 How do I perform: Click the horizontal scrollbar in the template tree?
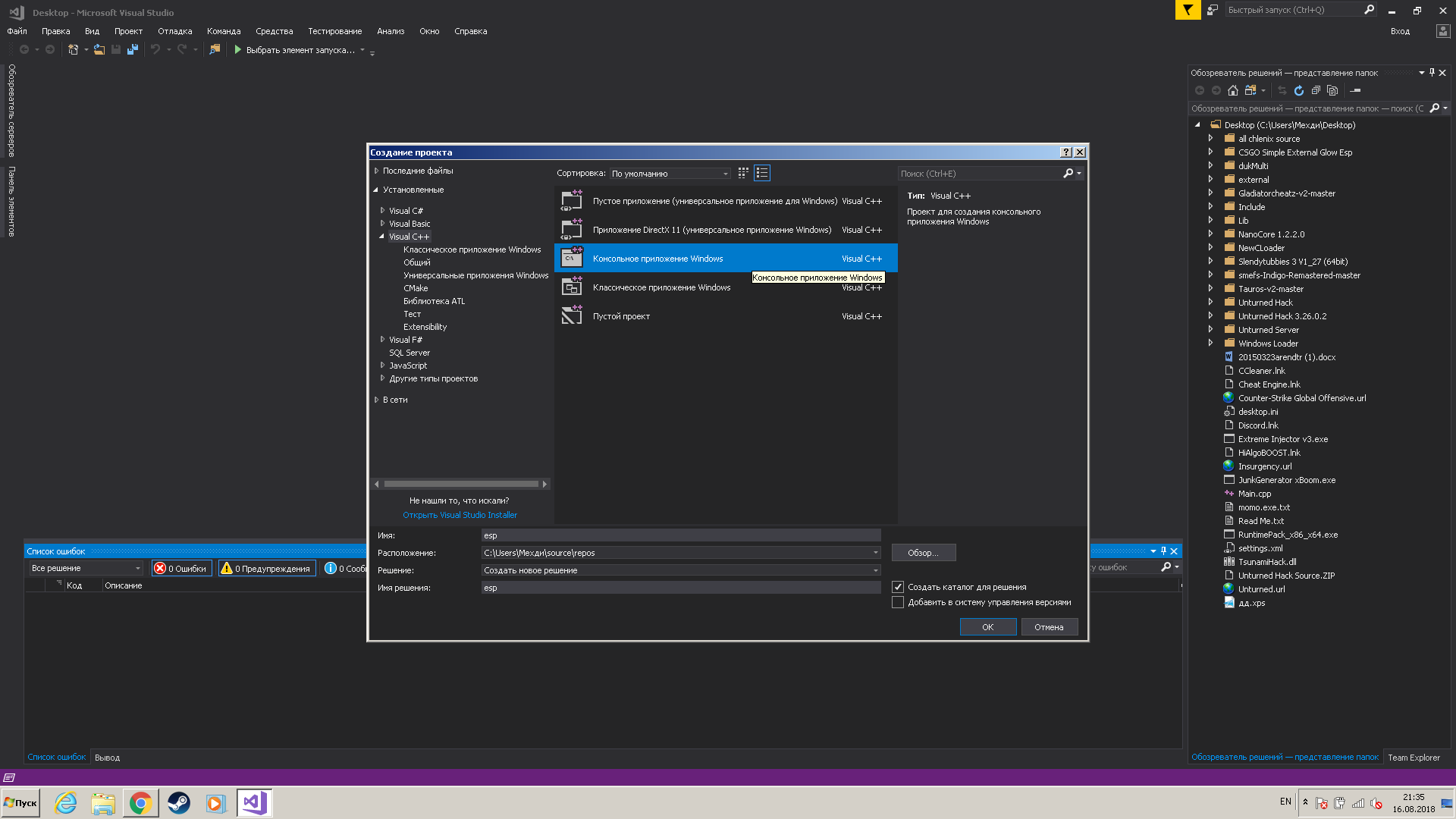(x=461, y=484)
